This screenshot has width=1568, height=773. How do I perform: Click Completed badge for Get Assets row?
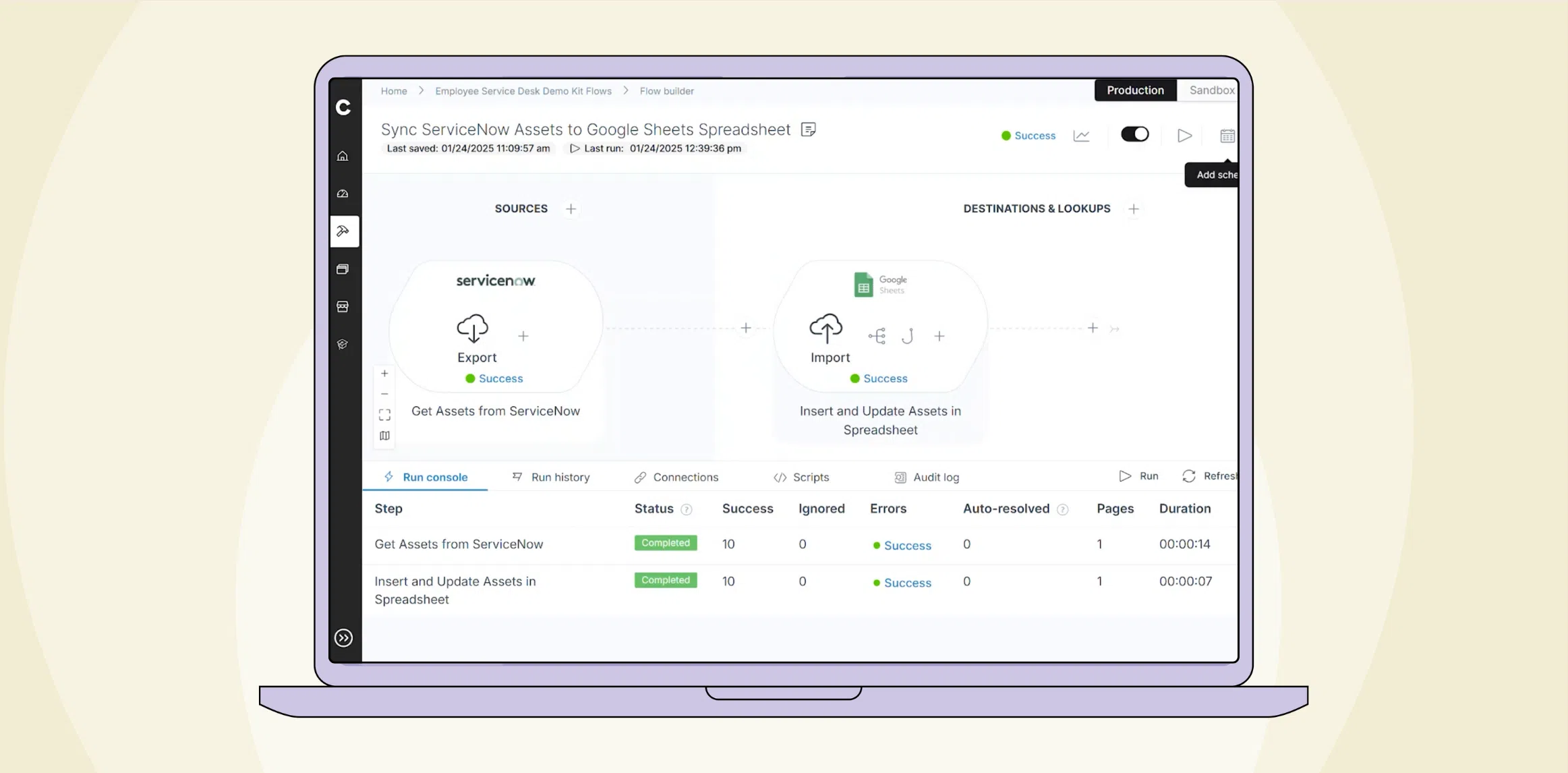click(666, 543)
